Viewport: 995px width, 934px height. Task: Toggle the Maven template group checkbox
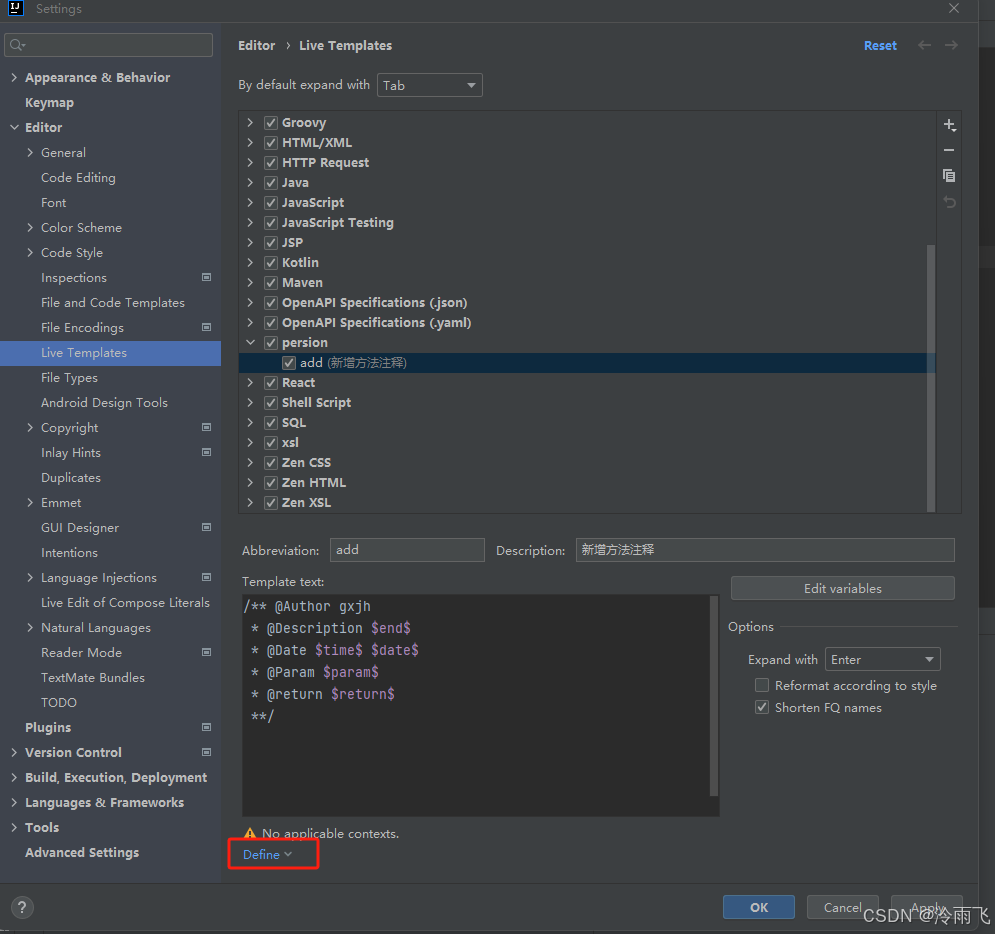coord(271,282)
